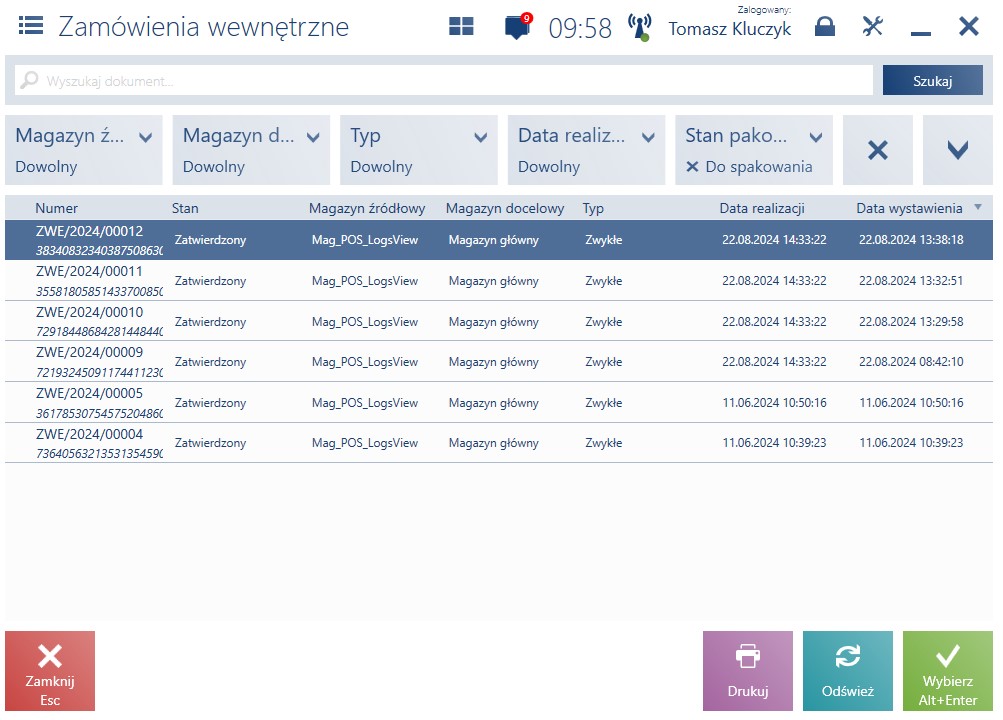Clear all filters with the X button
The height and width of the screenshot is (720, 1003).
pos(878,150)
